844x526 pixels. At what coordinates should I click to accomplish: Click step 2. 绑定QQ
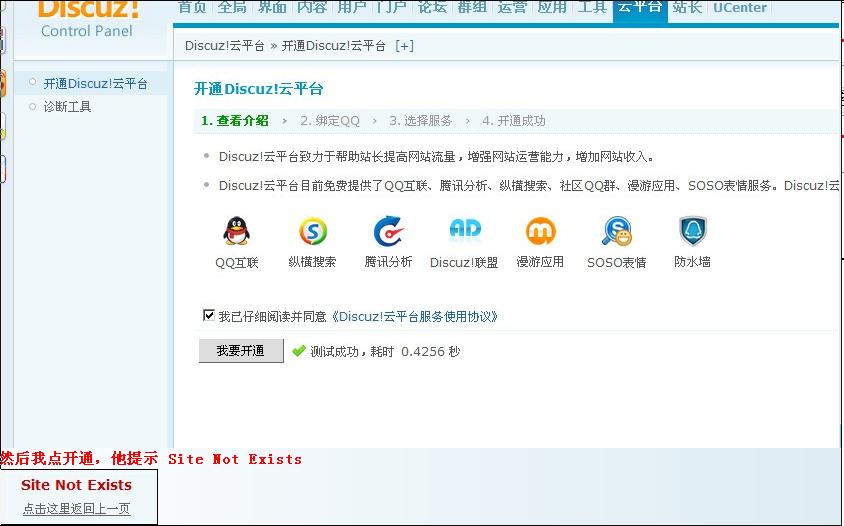point(330,121)
